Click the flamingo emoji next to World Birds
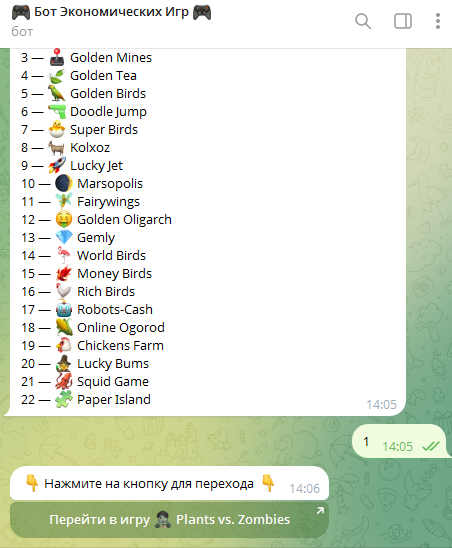The image size is (452, 548). (64, 256)
